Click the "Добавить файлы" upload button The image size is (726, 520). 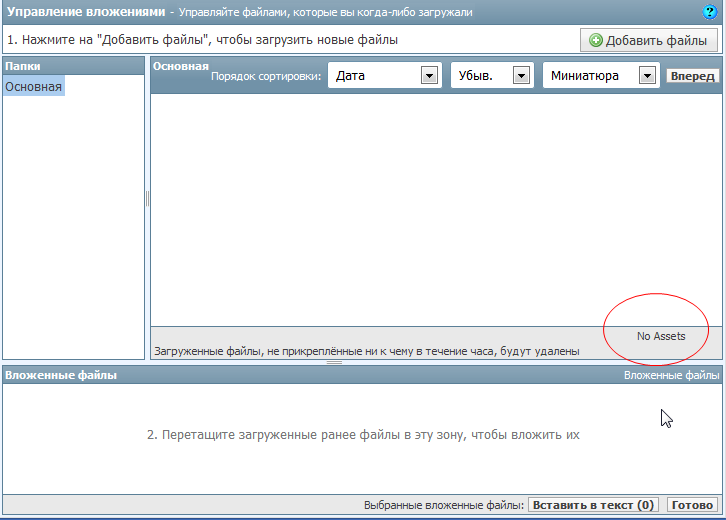pyautogui.click(x=649, y=40)
